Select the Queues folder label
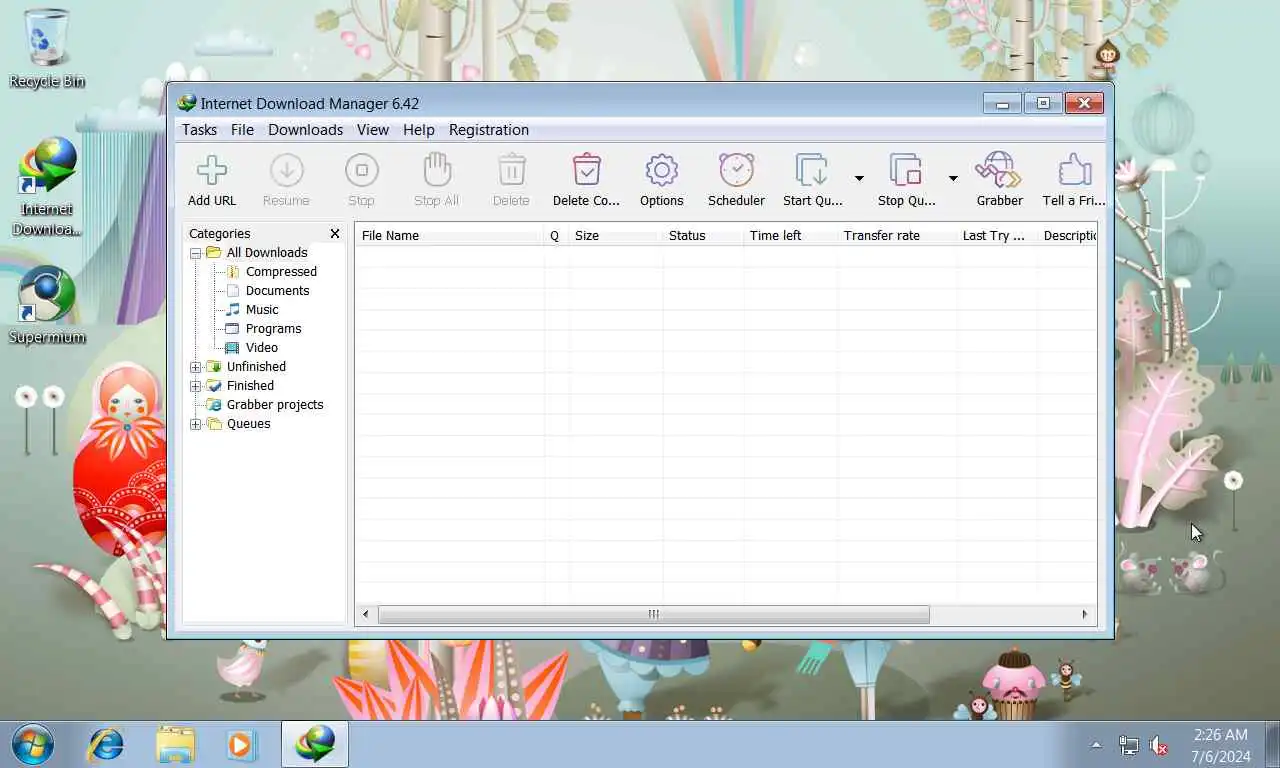The image size is (1280, 768). point(249,424)
